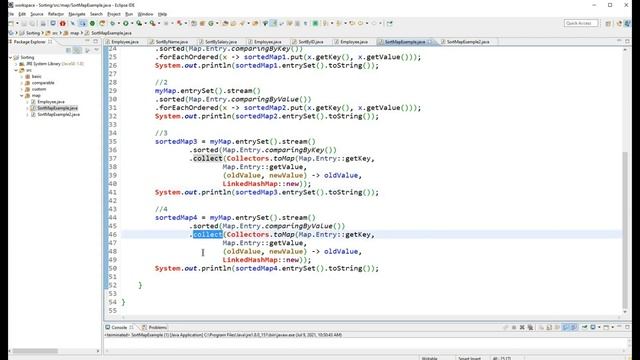Open the Window menu
This screenshot has width=640, height=360.
click(x=145, y=14)
